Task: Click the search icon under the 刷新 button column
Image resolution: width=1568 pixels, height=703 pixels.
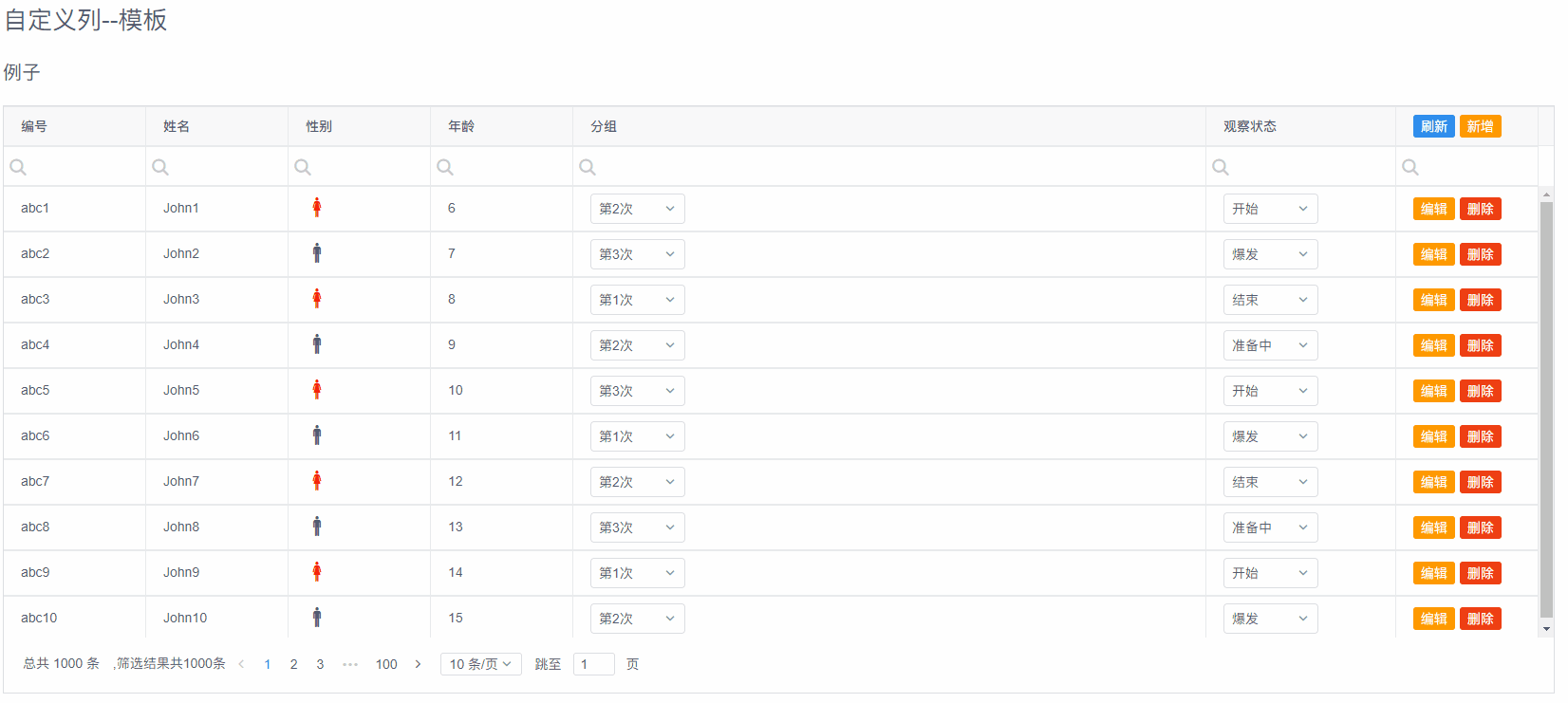Action: pos(1410,167)
